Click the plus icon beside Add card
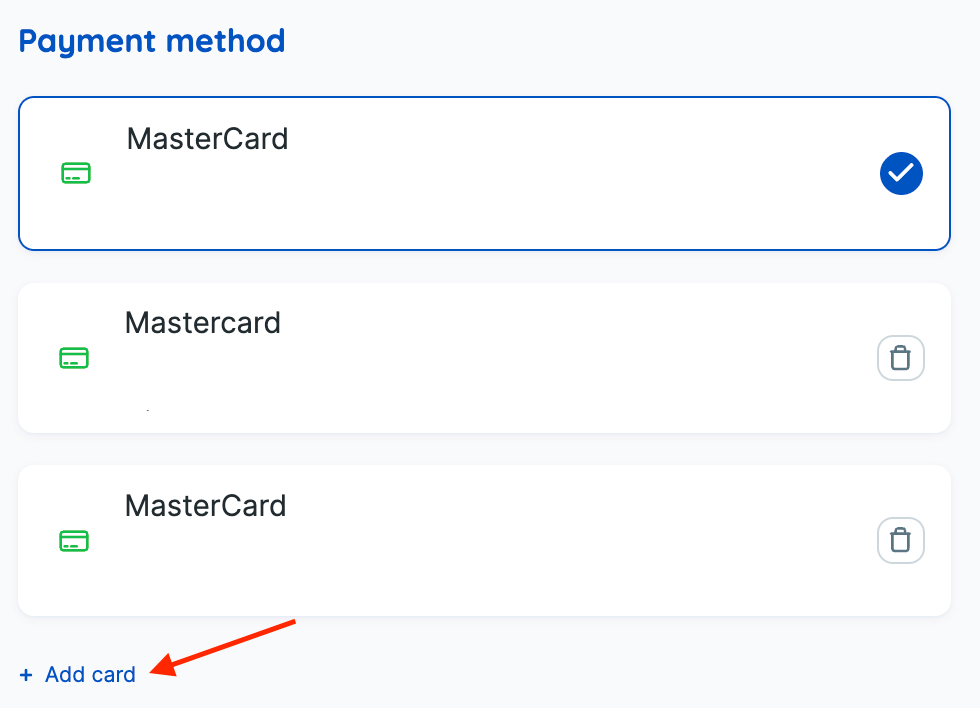The height and width of the screenshot is (708, 980). click(x=26, y=675)
